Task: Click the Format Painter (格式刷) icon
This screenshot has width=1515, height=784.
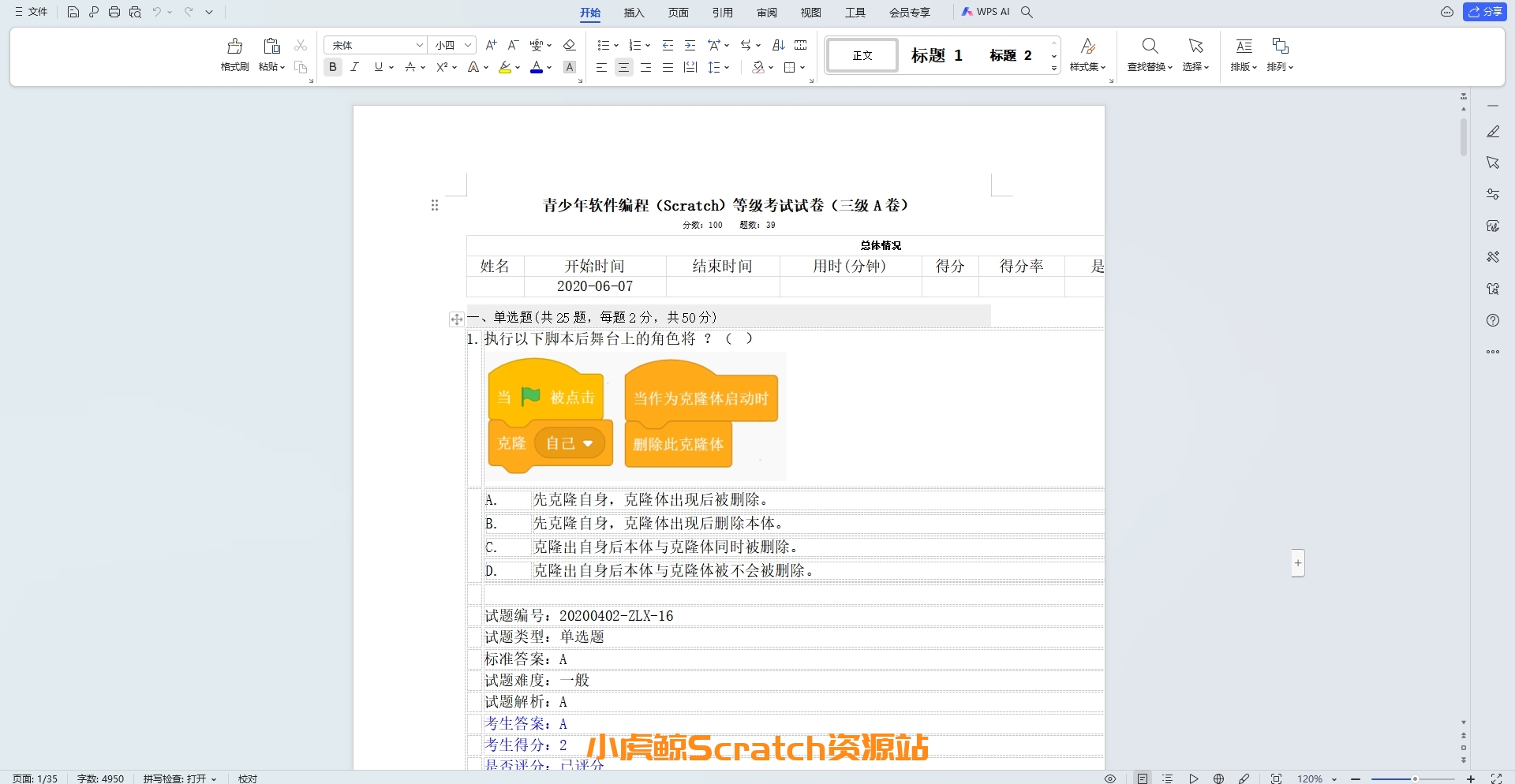Action: [x=234, y=46]
